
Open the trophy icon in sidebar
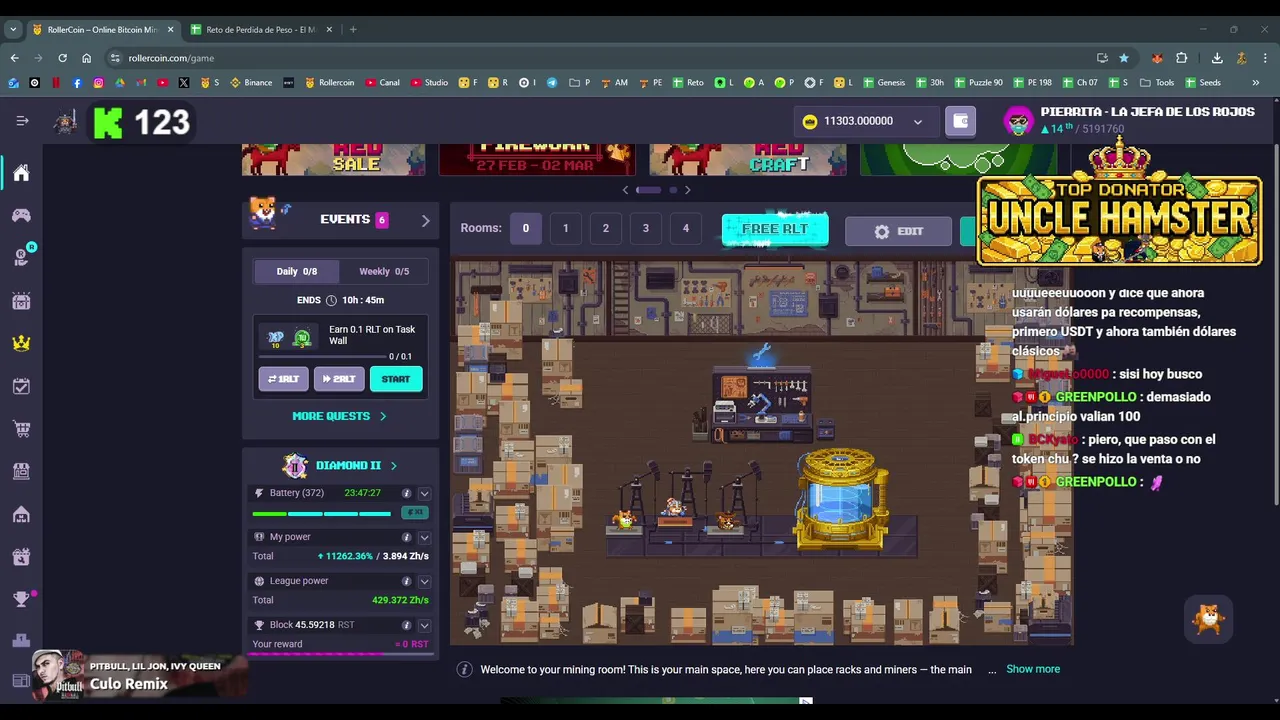[x=21, y=599]
